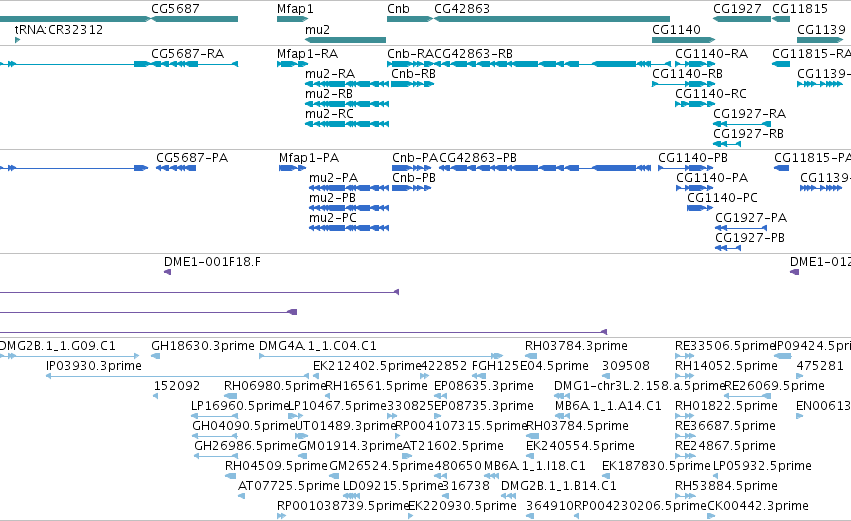This screenshot has width=851, height=521.
Task: Select the CG1140-RC transcript label
Action: pyautogui.click(x=711, y=94)
